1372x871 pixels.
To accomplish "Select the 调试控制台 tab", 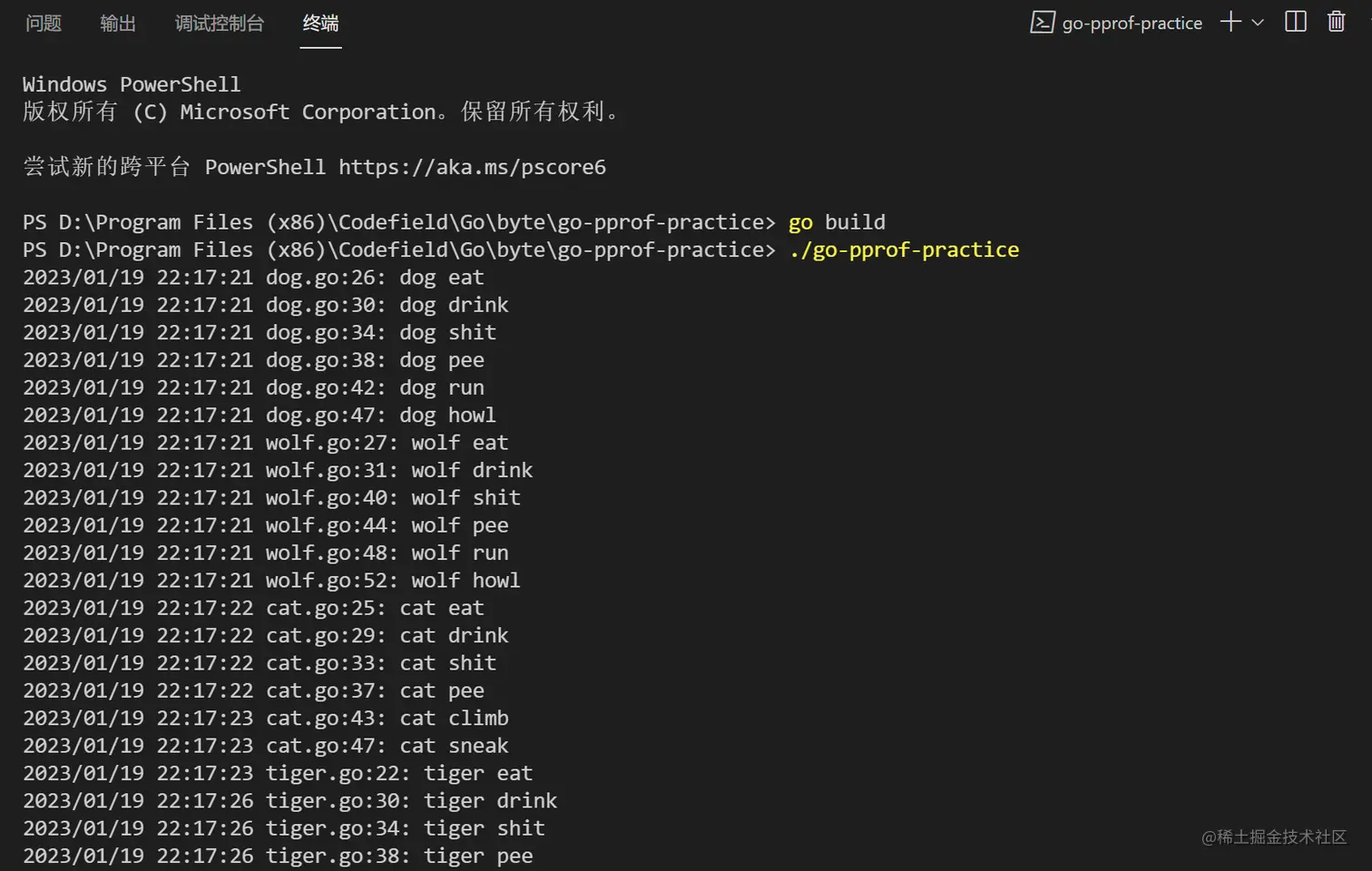I will (x=220, y=24).
